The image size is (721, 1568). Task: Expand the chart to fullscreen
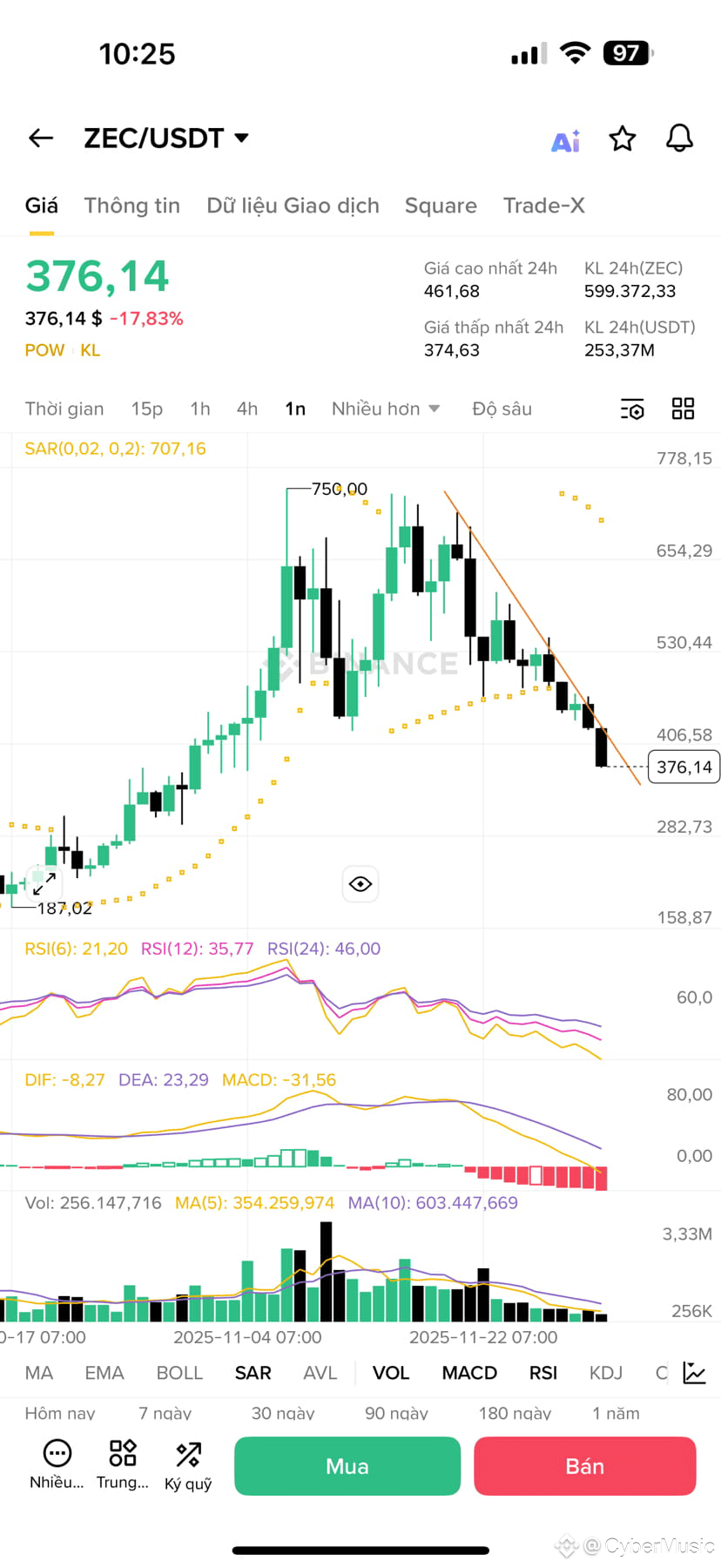pyautogui.click(x=44, y=883)
